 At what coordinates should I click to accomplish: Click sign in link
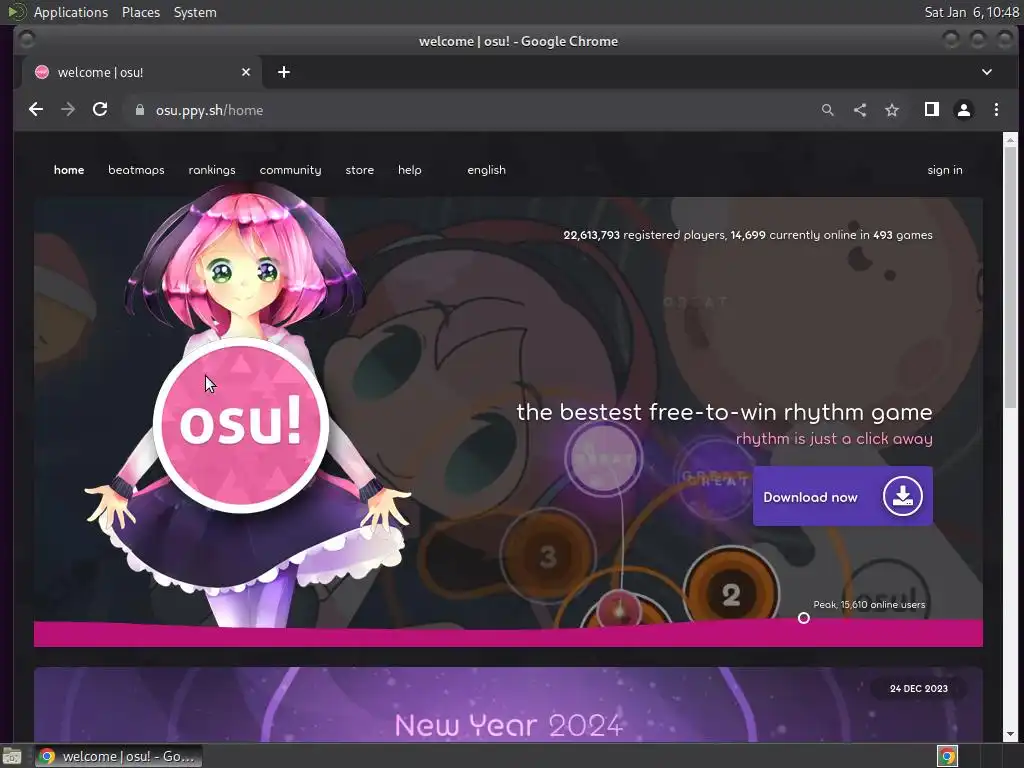click(945, 170)
